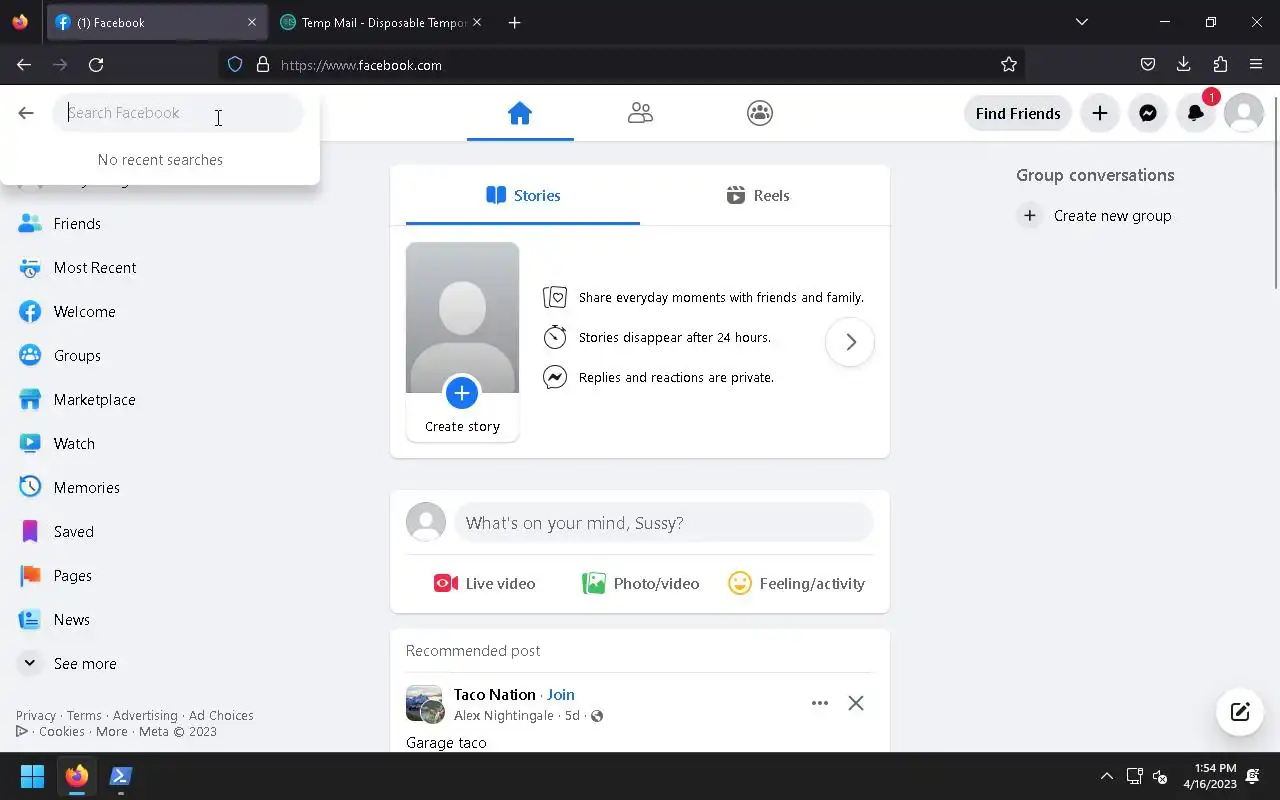Click the Find Friends button

point(1018,113)
